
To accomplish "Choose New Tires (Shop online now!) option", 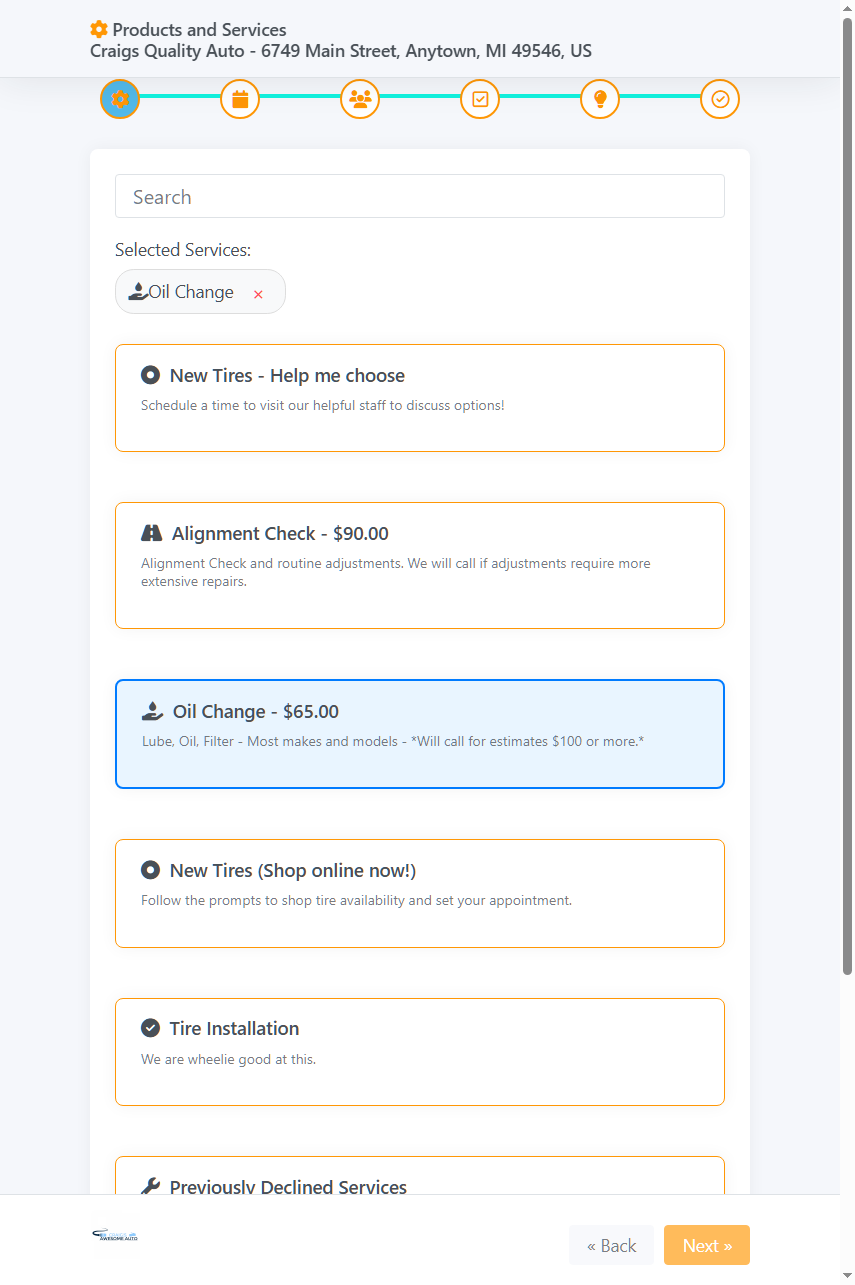I will click(x=420, y=893).
